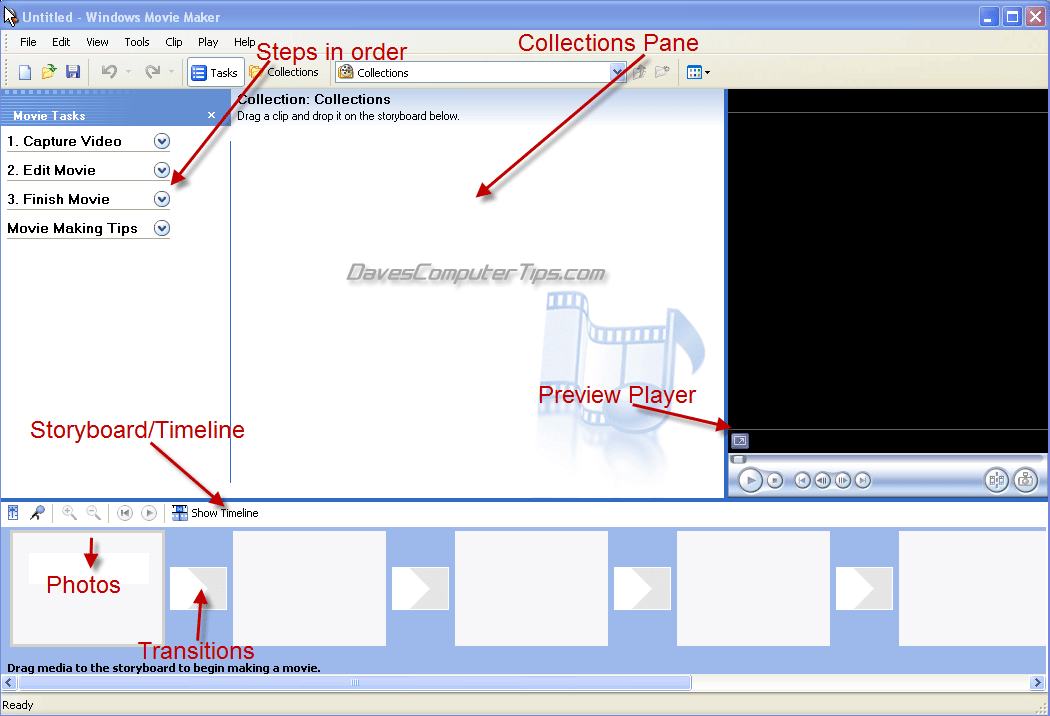Switch storyboard using Show Timeline
This screenshot has height=716, width=1050.
215,513
